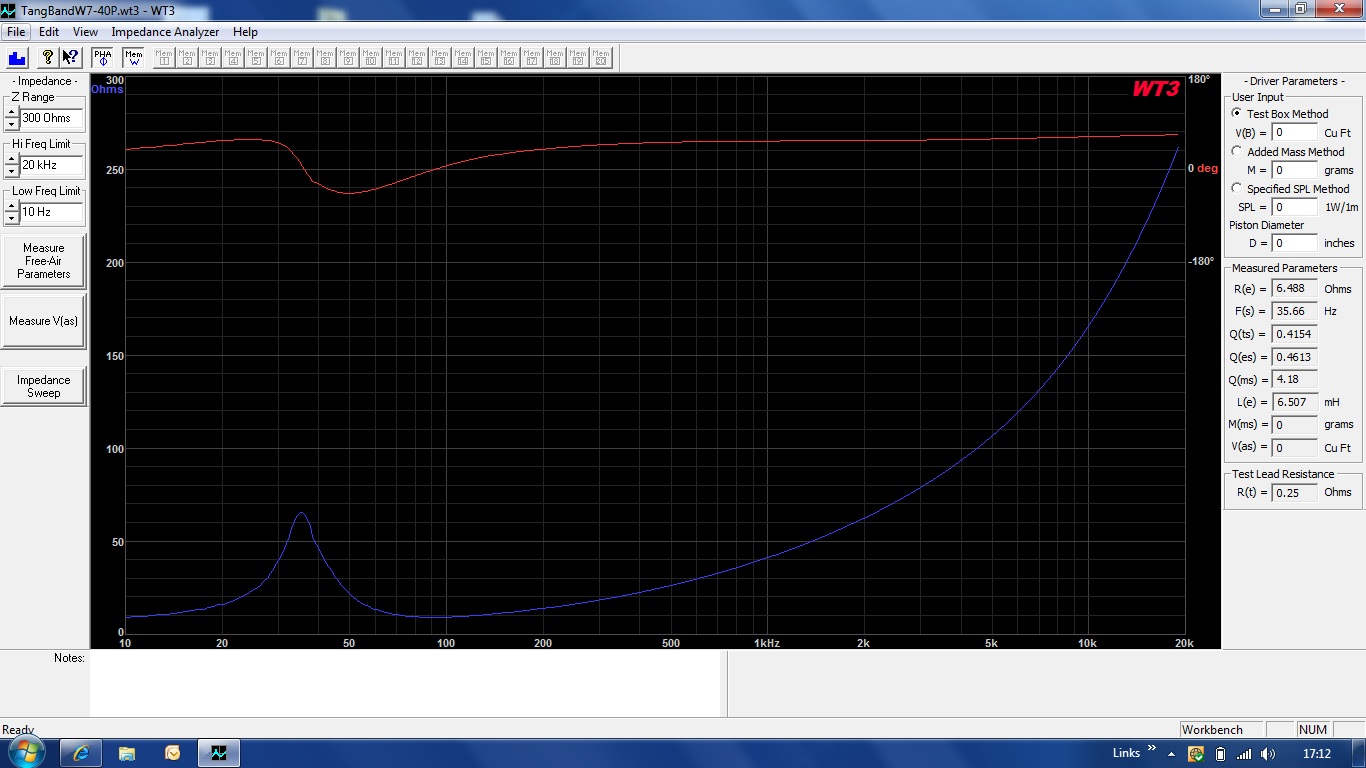Open the volume speaker tray icon
The height and width of the screenshot is (768, 1366).
[1268, 754]
